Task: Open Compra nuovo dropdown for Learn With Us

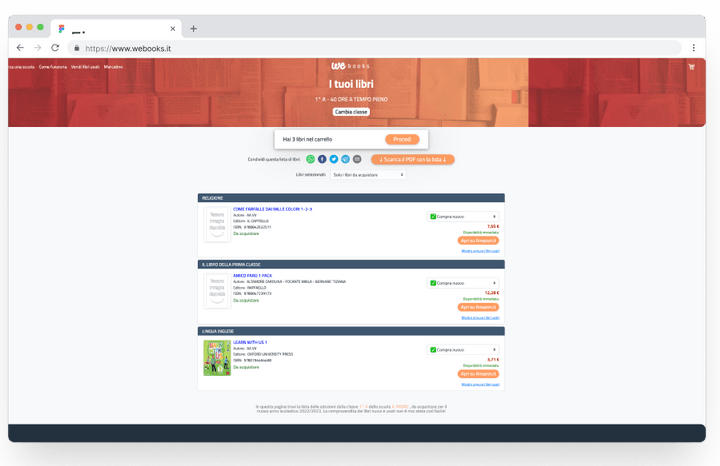Action: pyautogui.click(x=463, y=350)
